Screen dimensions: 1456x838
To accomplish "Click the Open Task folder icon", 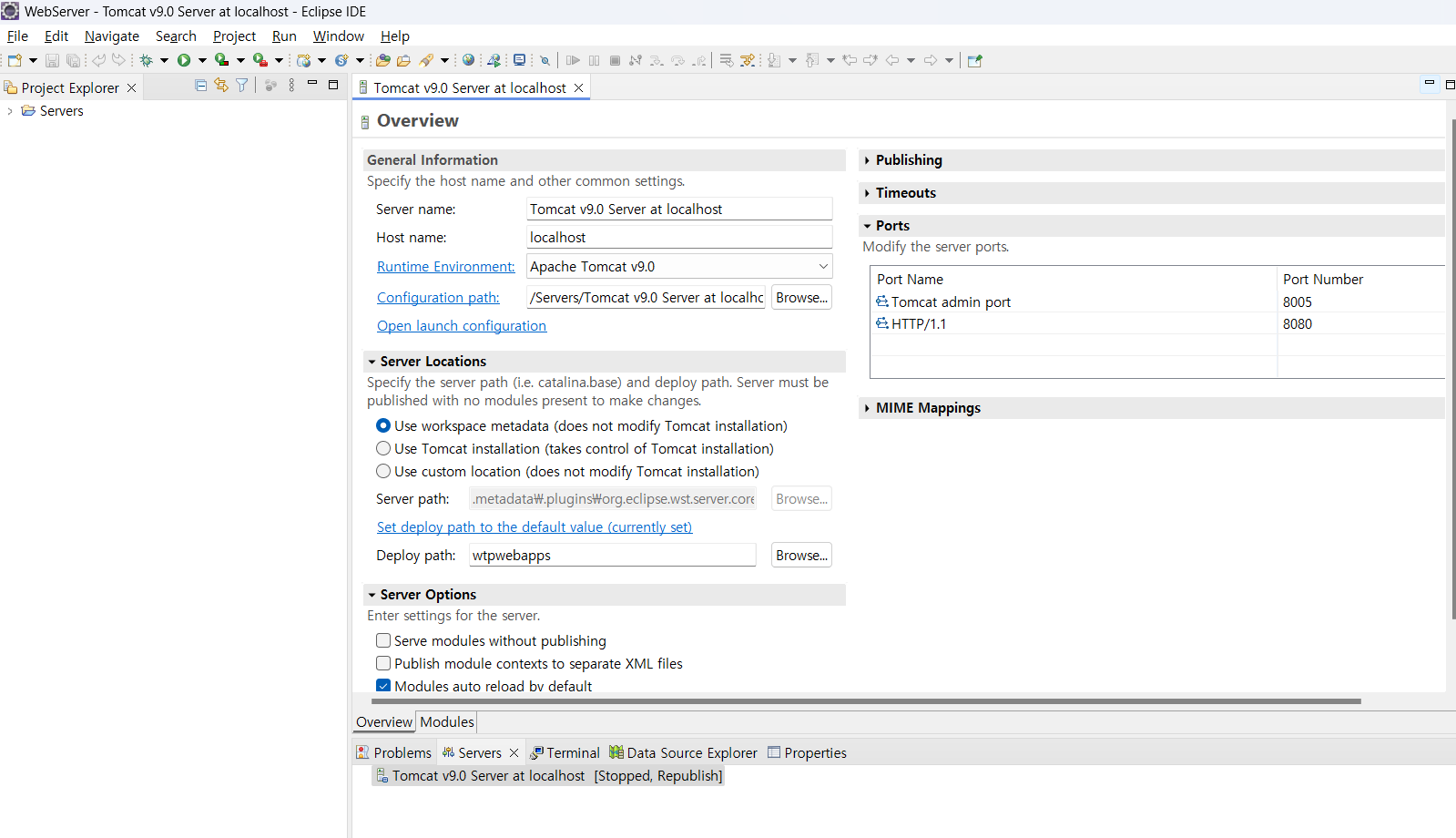I will pos(403,60).
